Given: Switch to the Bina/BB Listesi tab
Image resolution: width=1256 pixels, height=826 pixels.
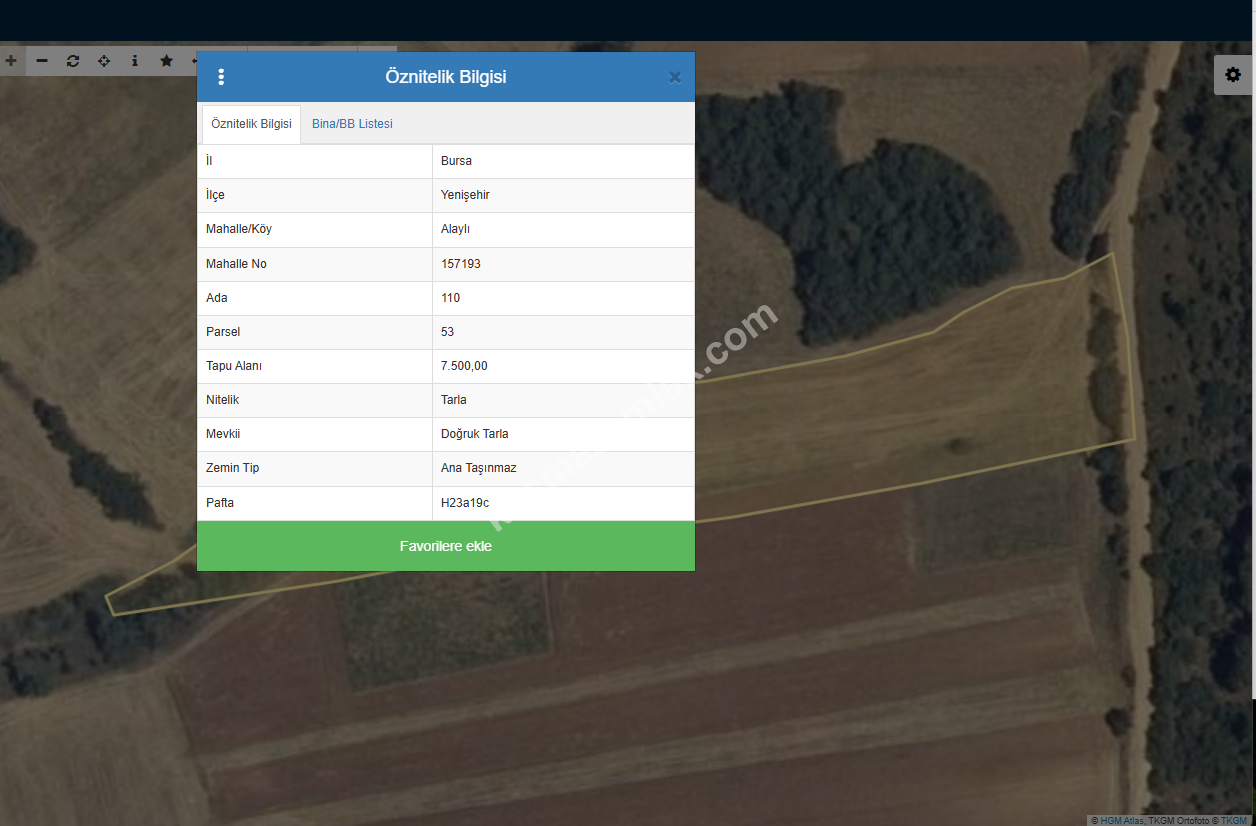Looking at the screenshot, I should point(352,124).
